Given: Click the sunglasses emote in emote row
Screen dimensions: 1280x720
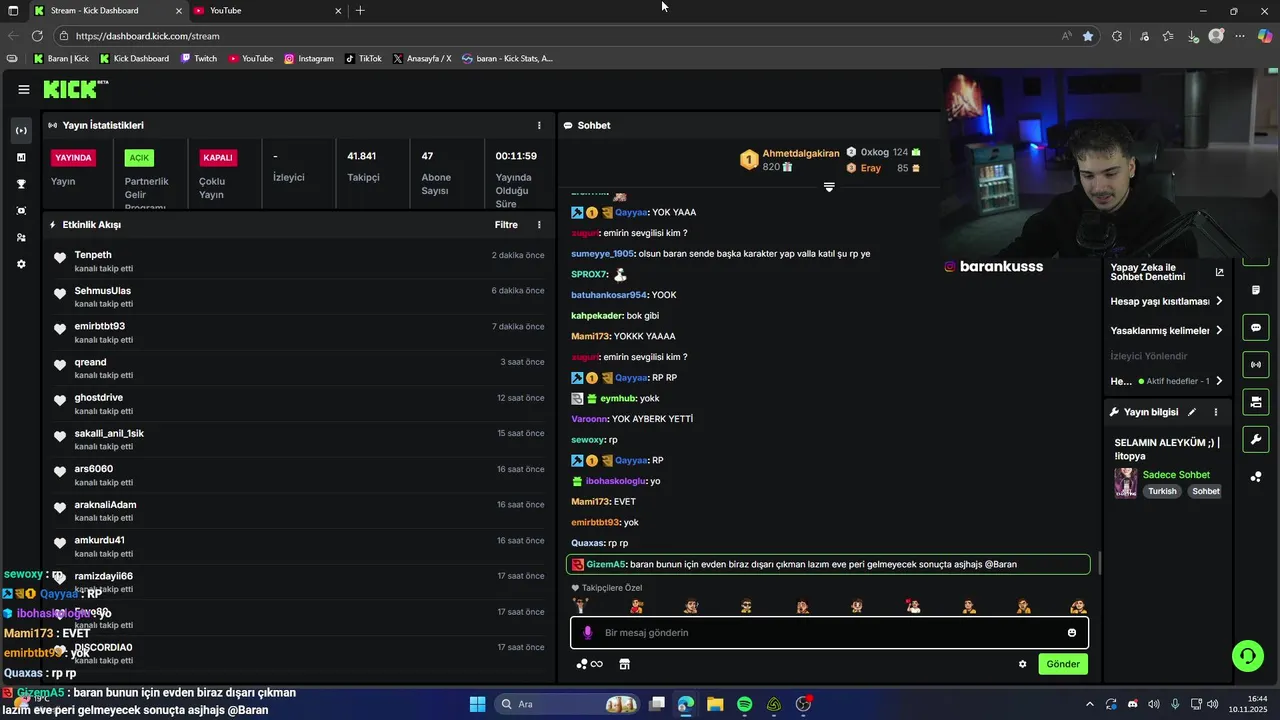Looking at the screenshot, I should coord(746,606).
